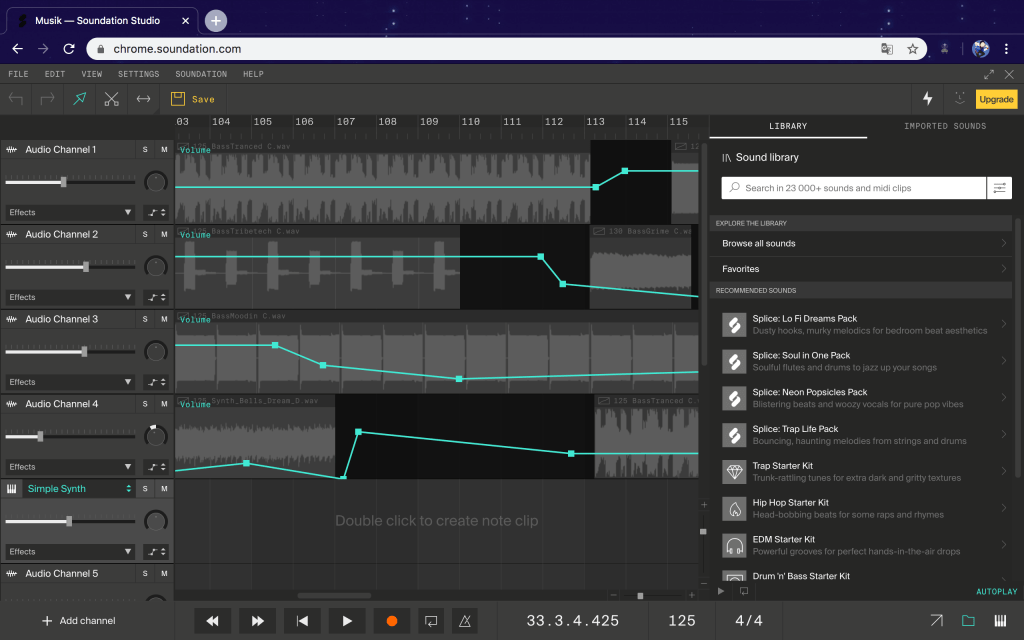Click the record button in transport bar
Image resolution: width=1024 pixels, height=640 pixels.
click(391, 621)
